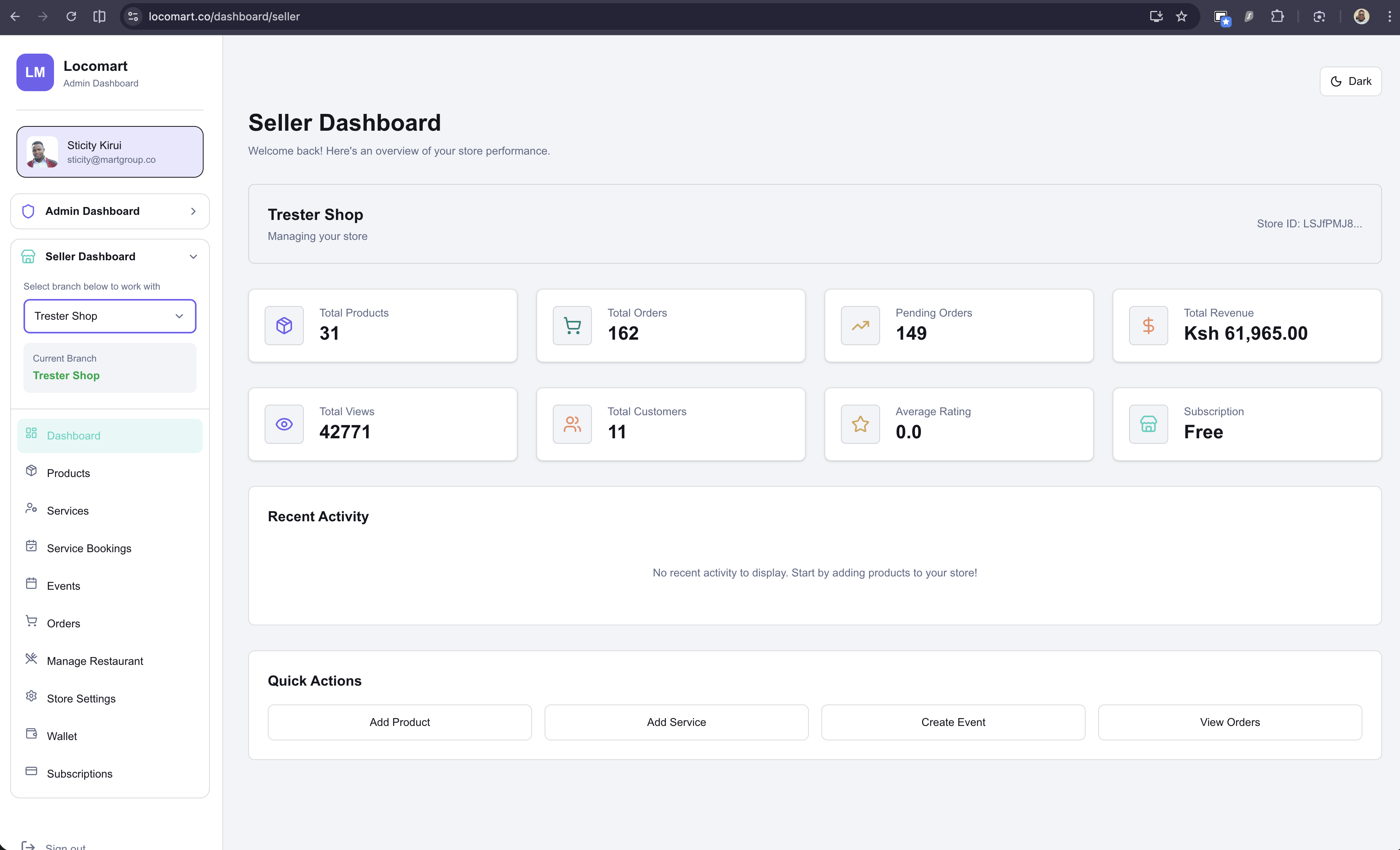The width and height of the screenshot is (1400, 850).
Task: Click the Add Product quick action
Action: click(x=399, y=722)
